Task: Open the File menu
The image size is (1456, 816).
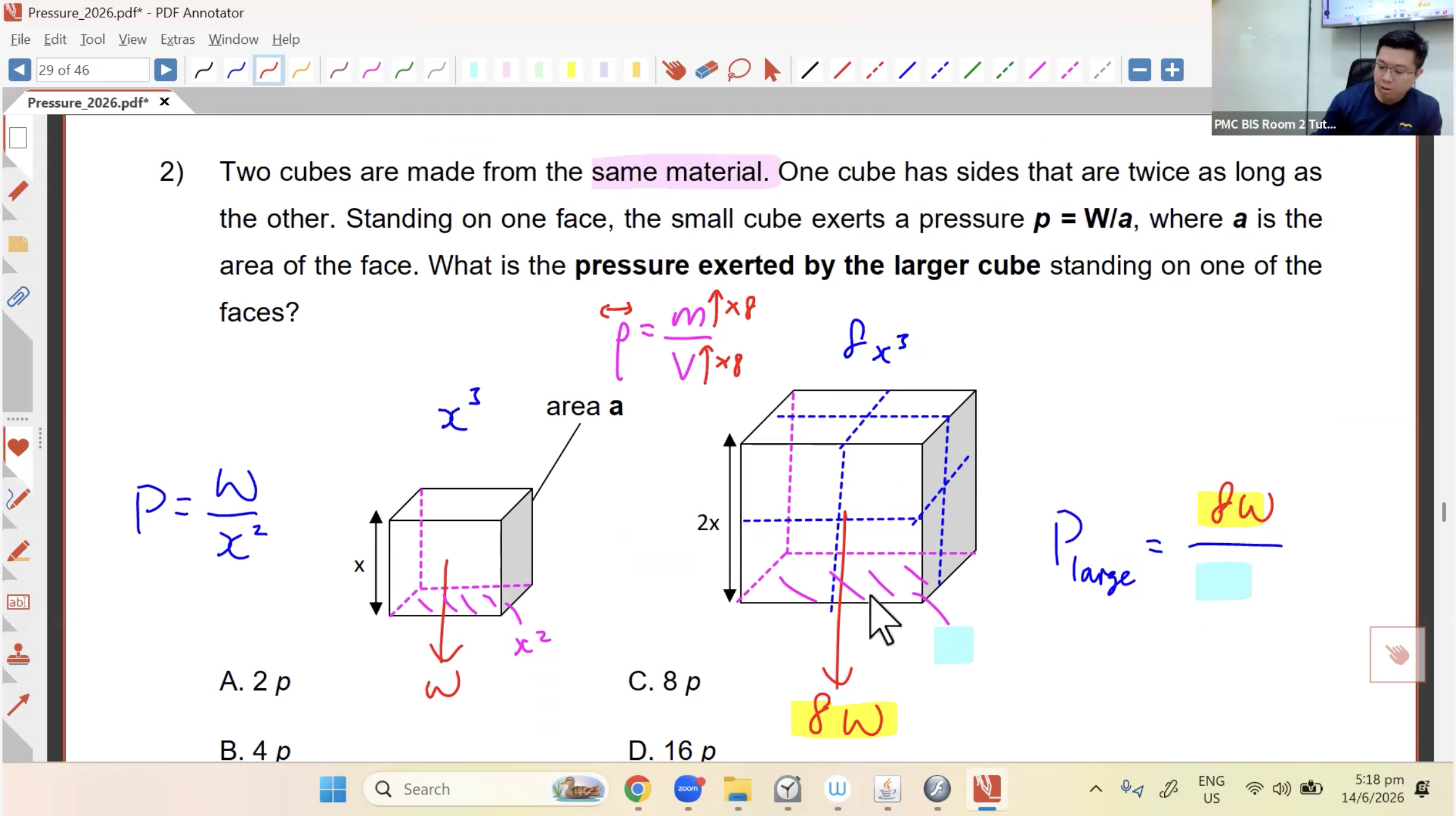Action: [x=20, y=39]
